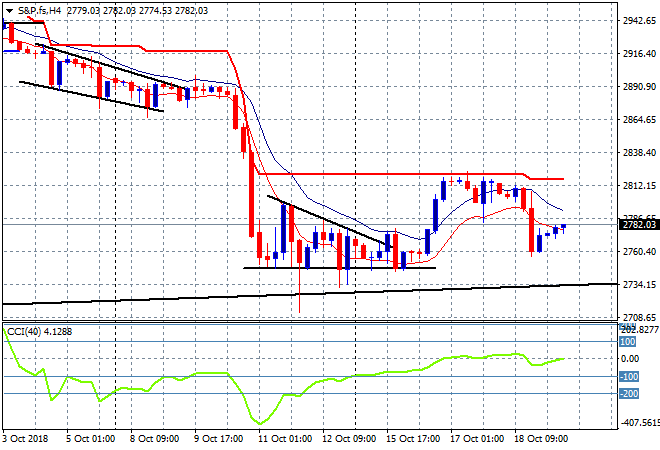Click the 3 Oct 2018 date label
Screen dimensions: 660x450
click(25, 439)
